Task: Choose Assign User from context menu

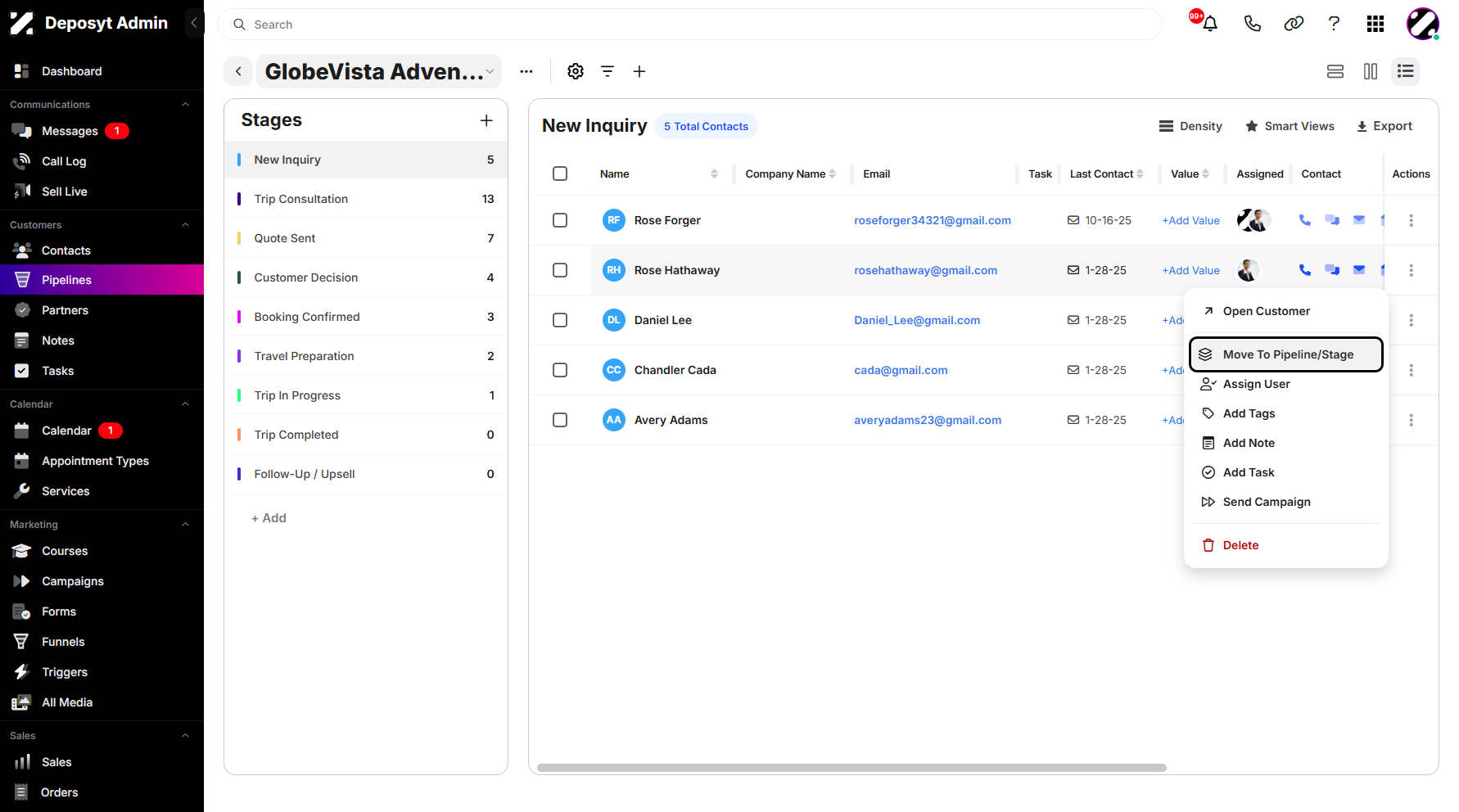Action: (1285, 384)
